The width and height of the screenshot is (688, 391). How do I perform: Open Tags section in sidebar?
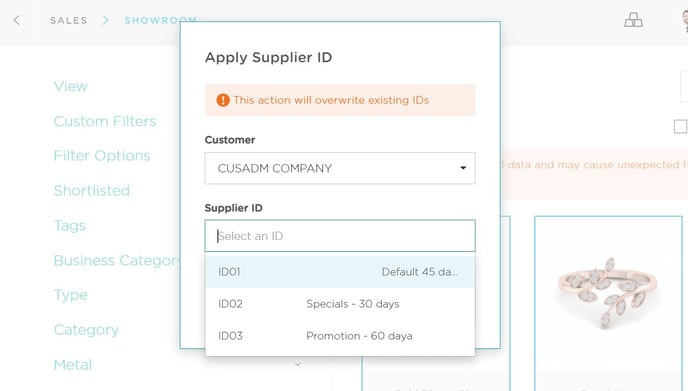tap(70, 226)
